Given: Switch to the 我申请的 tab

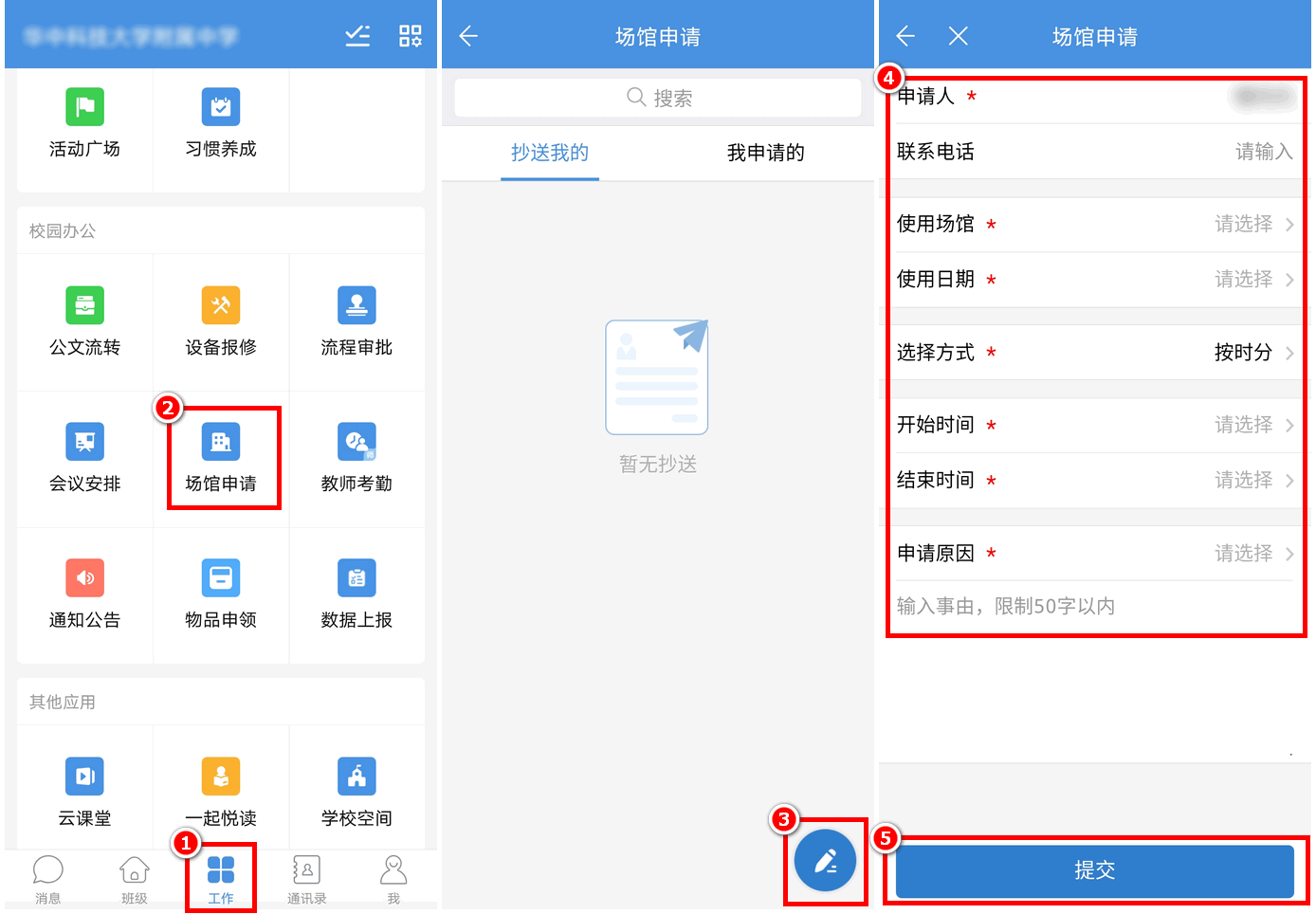Looking at the screenshot, I should [x=765, y=153].
